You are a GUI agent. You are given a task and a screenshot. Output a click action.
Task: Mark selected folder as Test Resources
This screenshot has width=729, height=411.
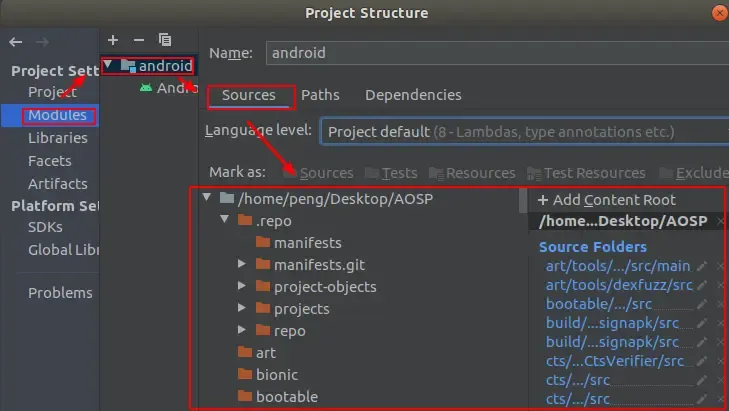pos(587,173)
